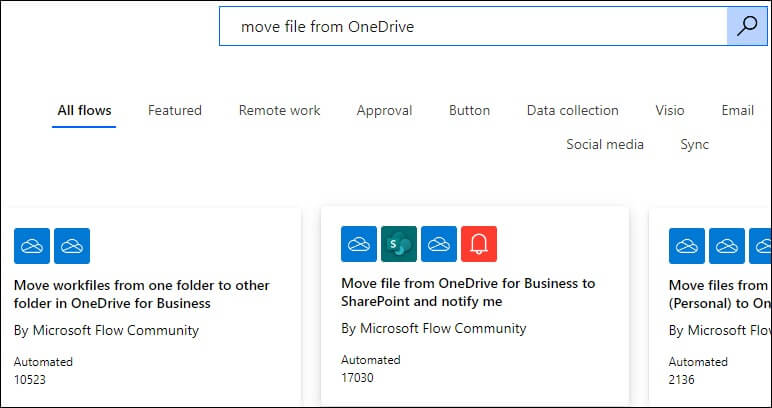Image resolution: width=772 pixels, height=408 pixels.
Task: Click OneDrive icon left of bell icon
Action: coord(439,244)
